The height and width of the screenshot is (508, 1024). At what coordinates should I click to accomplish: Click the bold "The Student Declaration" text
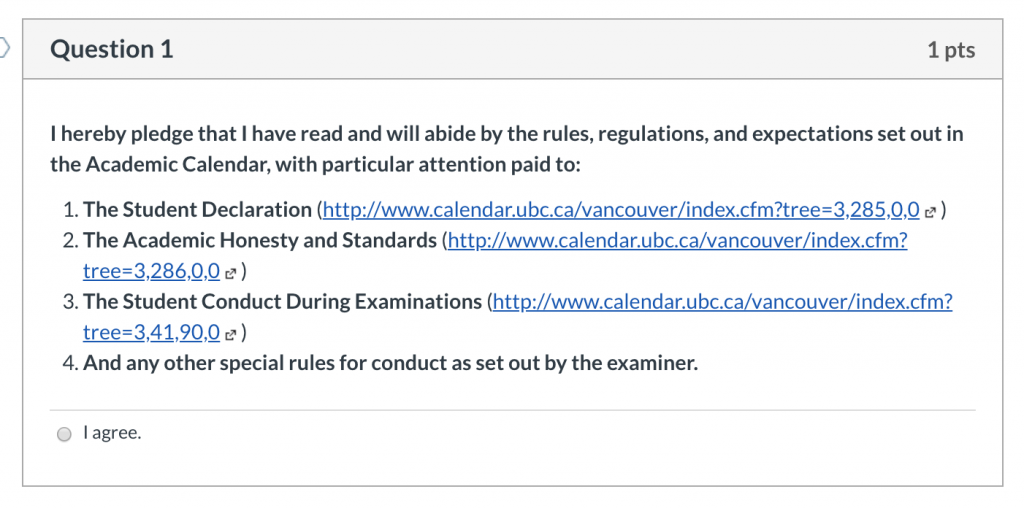tap(197, 210)
